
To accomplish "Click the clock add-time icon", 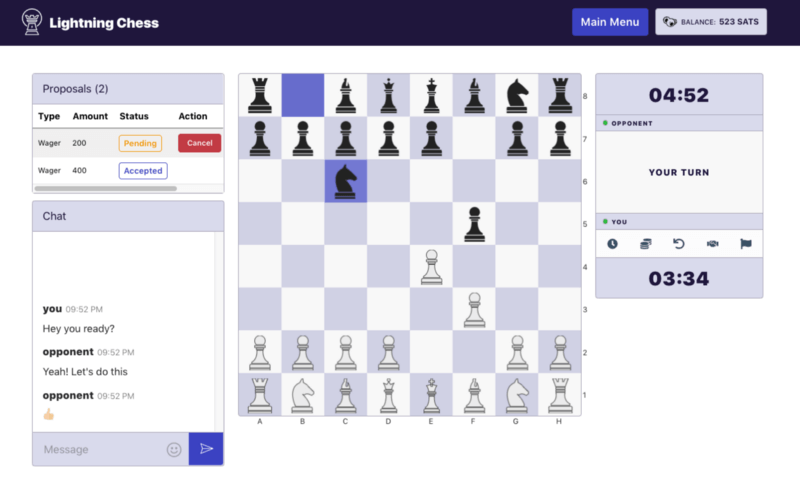I will pyautogui.click(x=612, y=244).
